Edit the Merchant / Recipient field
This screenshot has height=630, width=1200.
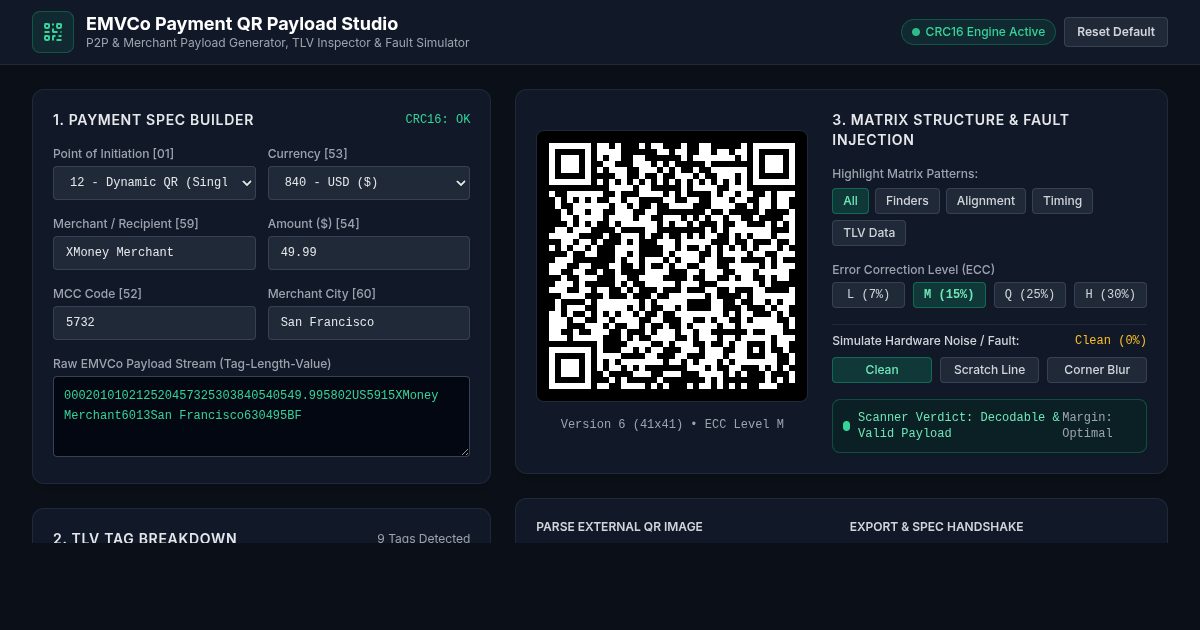(x=154, y=253)
